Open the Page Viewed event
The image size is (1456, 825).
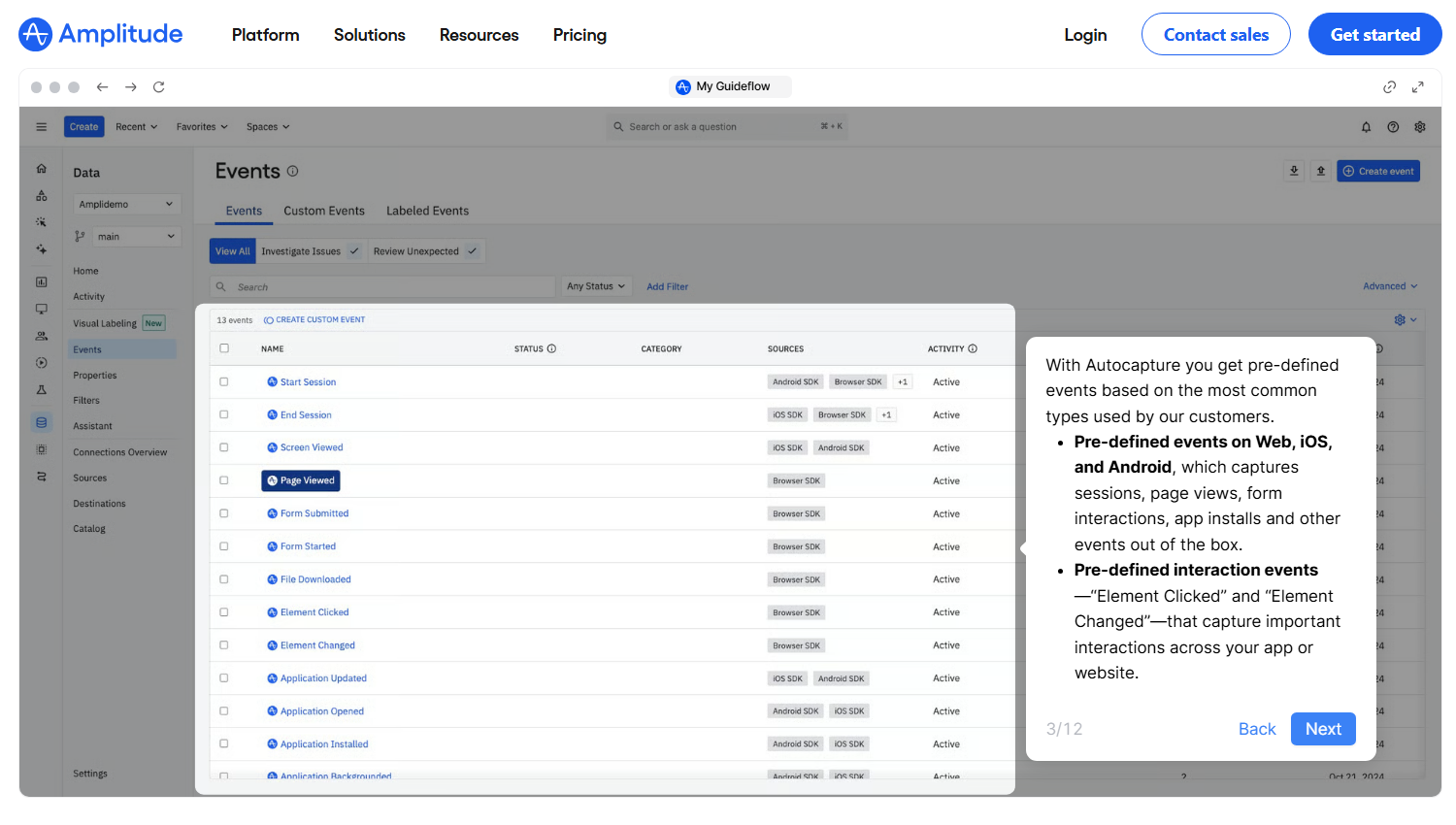[301, 480]
